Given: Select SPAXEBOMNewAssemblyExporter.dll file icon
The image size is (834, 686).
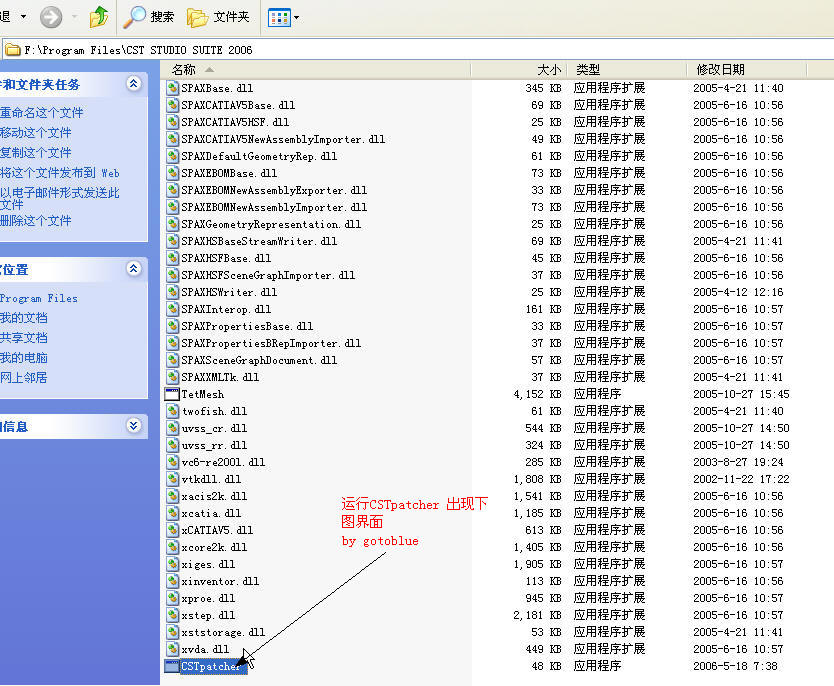Looking at the screenshot, I should coord(172,190).
